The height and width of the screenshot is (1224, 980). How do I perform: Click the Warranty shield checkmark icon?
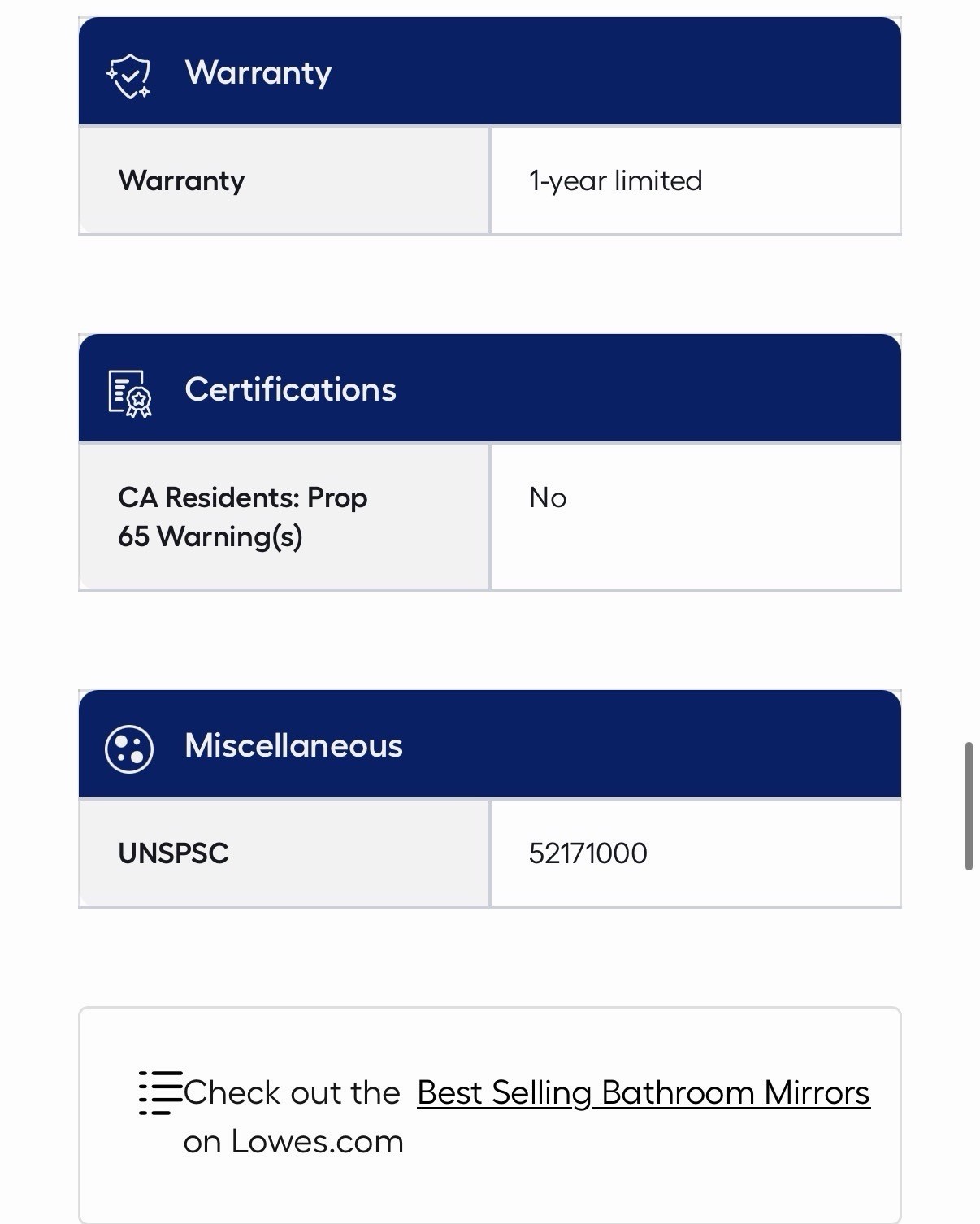(128, 76)
